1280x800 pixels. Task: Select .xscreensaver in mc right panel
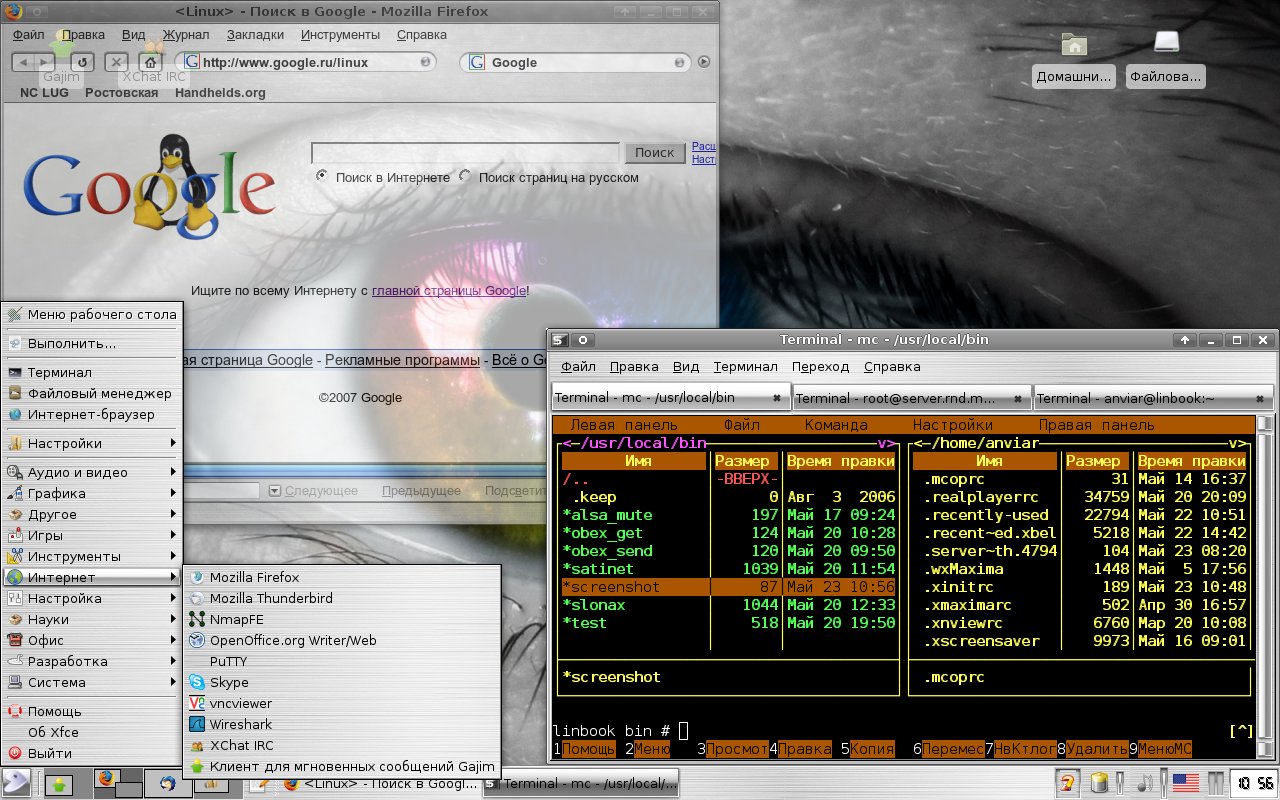(x=1080, y=641)
